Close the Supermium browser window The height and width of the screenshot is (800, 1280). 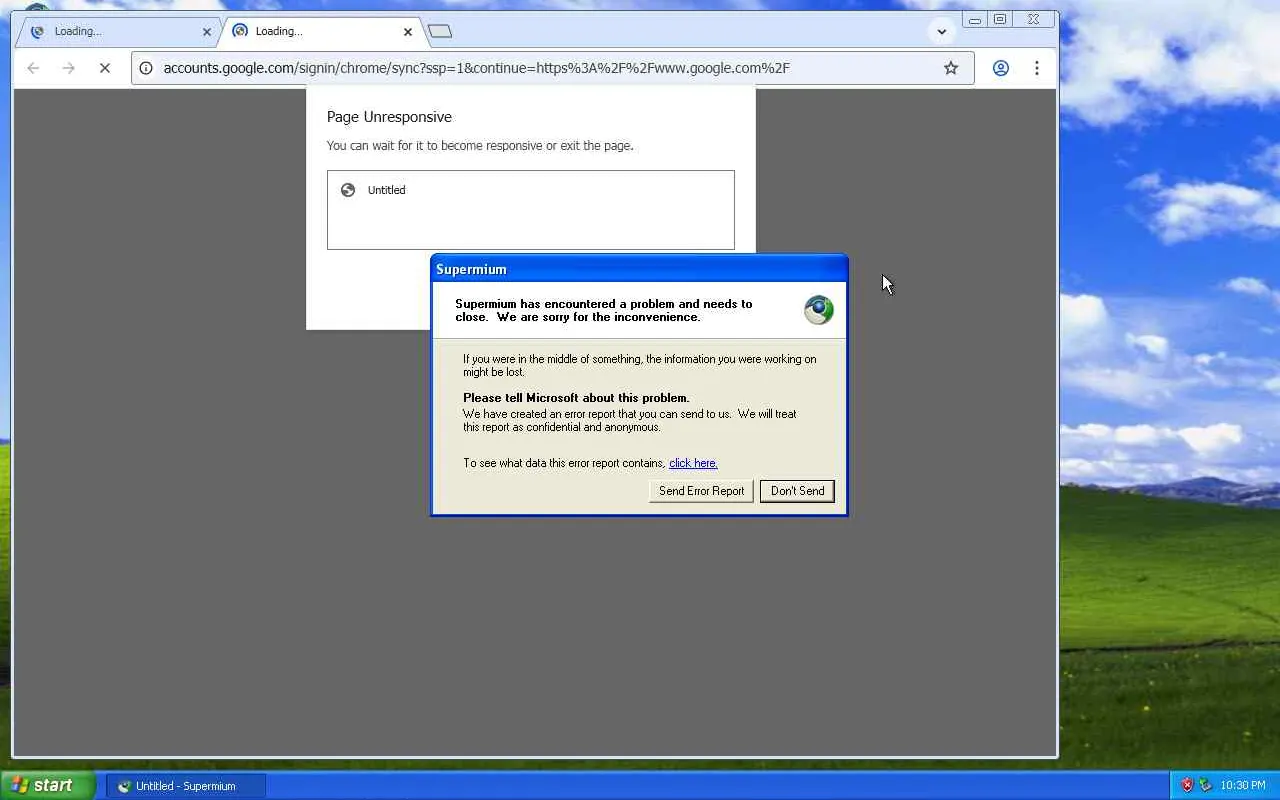(x=1034, y=19)
